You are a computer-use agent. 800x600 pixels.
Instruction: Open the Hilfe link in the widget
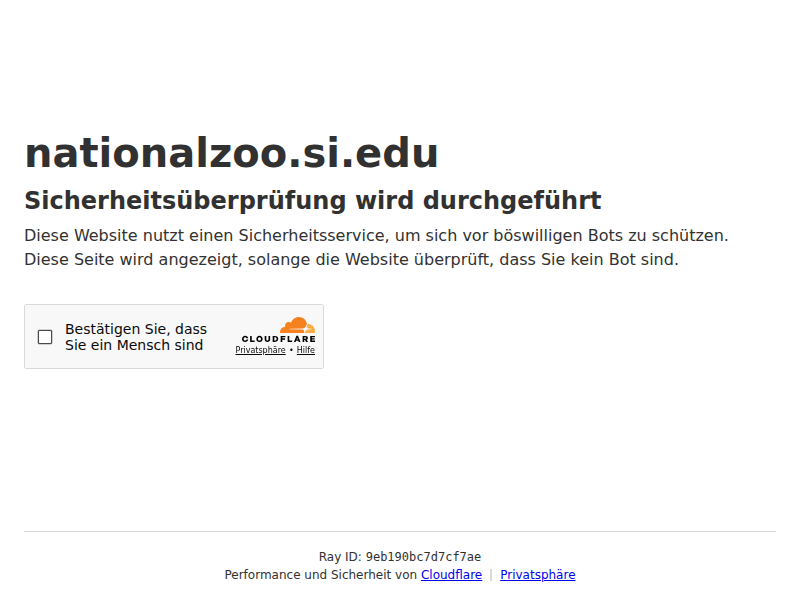coord(305,350)
